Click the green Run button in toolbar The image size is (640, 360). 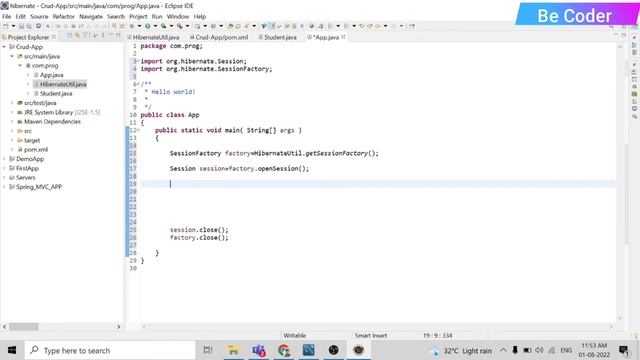[147, 26]
